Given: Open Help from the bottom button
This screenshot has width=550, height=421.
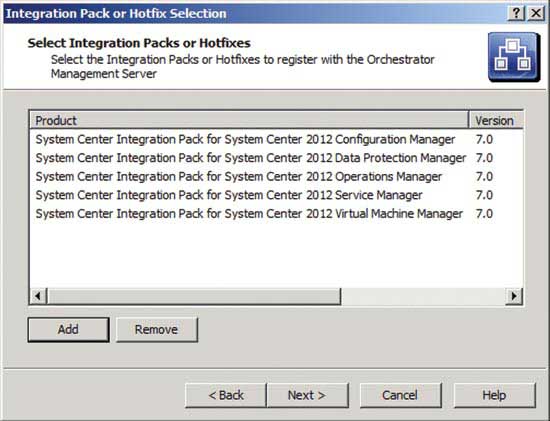Looking at the screenshot, I should click(495, 395).
